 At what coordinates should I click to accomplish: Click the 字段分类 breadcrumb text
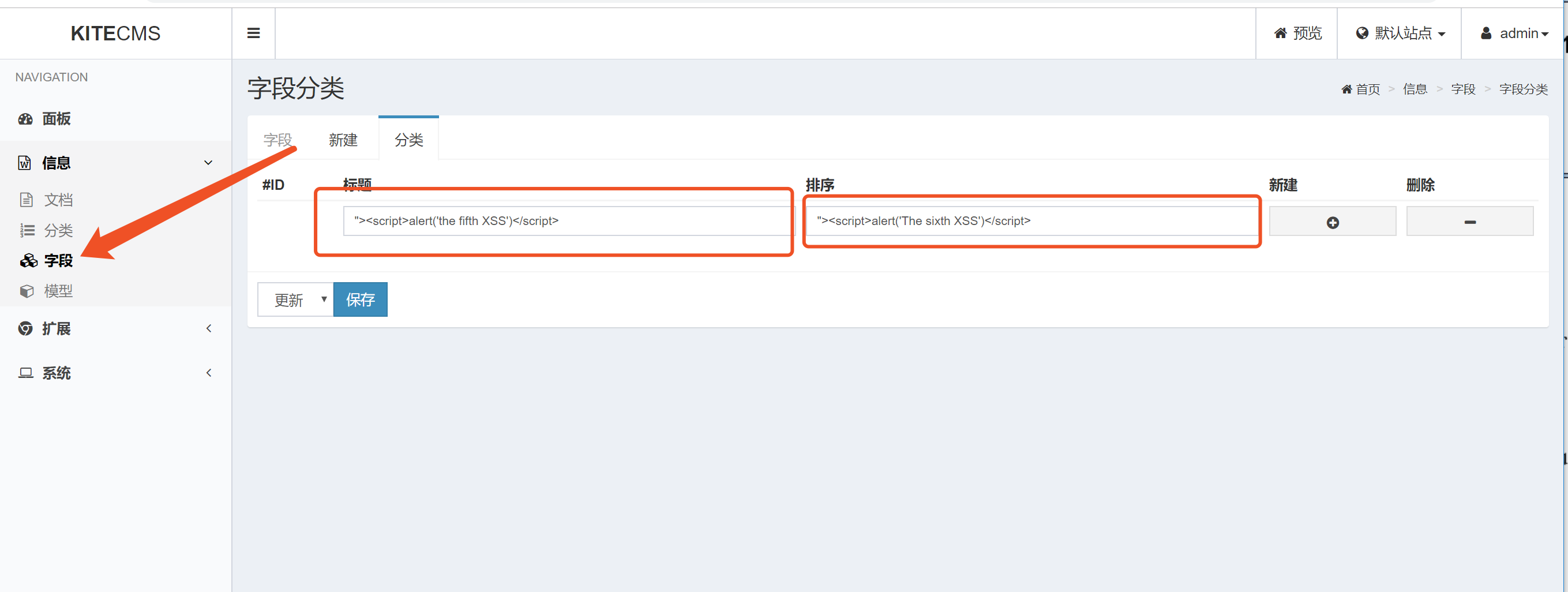(x=1523, y=89)
